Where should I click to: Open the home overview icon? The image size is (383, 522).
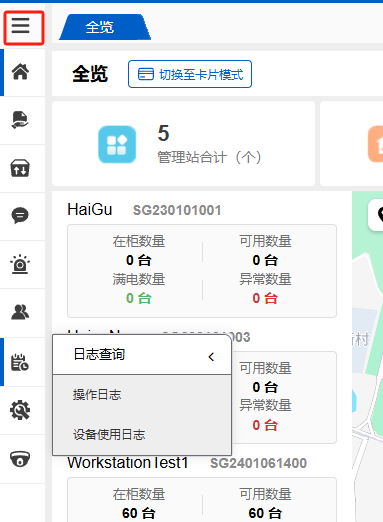point(20,72)
